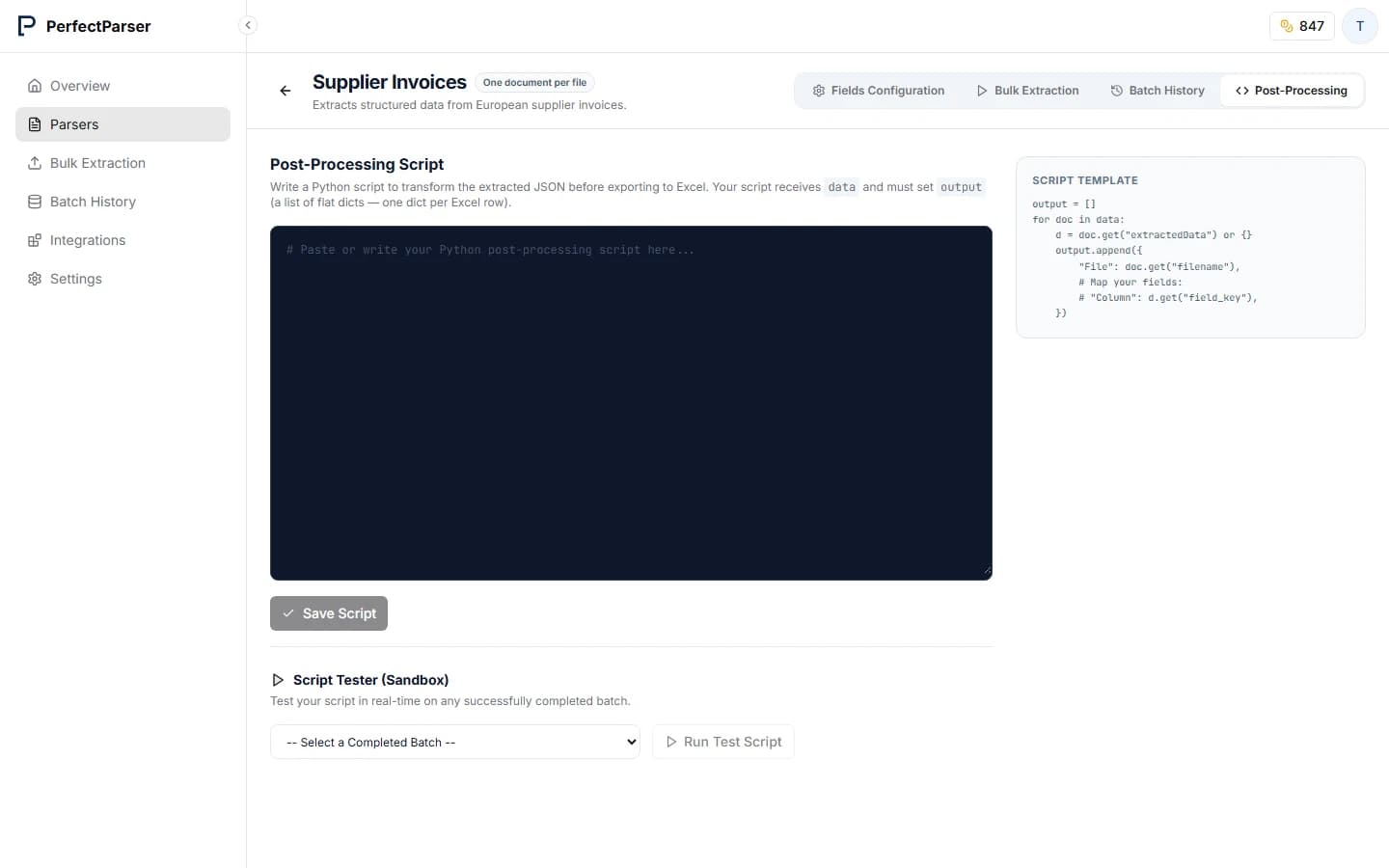Click the Script Tester (Sandbox) title
The image size is (1389, 868).
(370, 680)
